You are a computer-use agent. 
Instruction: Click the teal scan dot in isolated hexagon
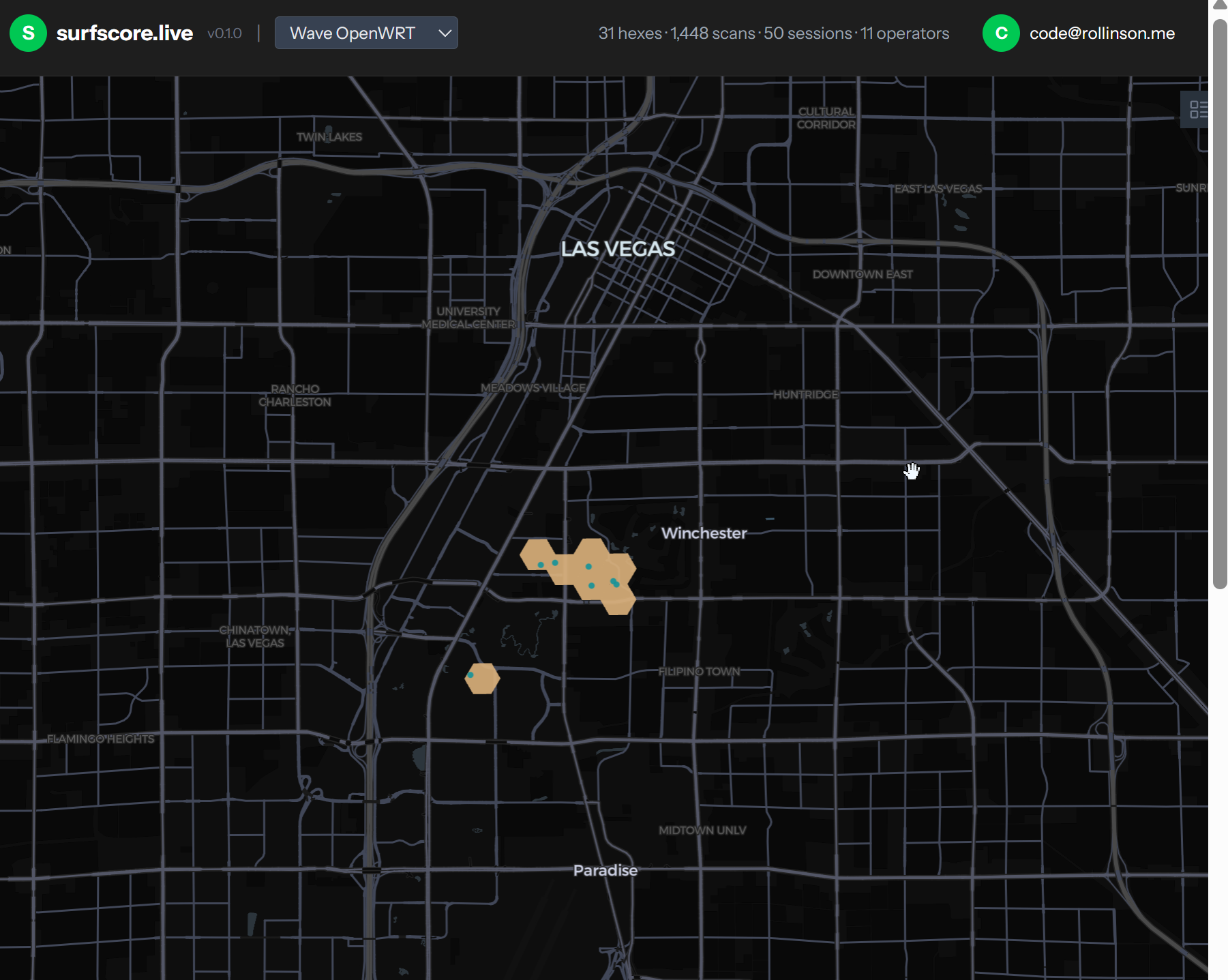point(470,675)
